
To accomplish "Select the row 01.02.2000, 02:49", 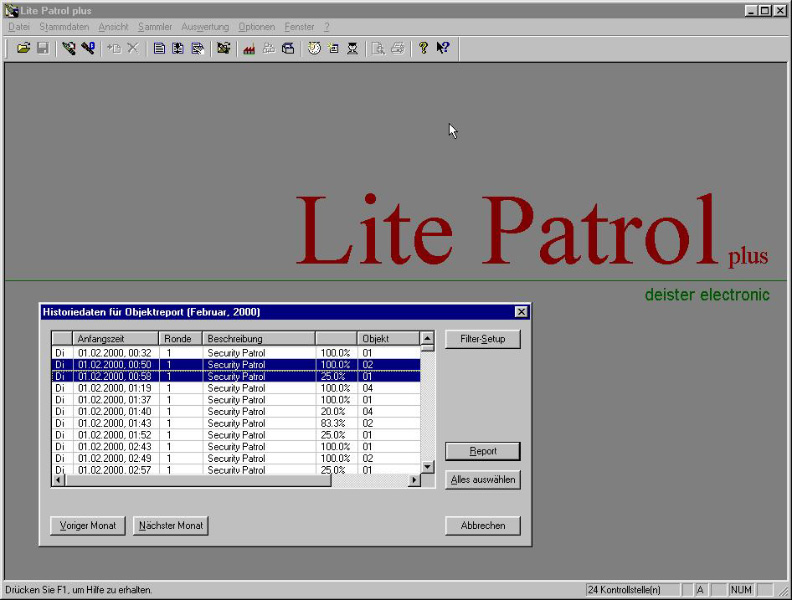I will (x=236, y=459).
